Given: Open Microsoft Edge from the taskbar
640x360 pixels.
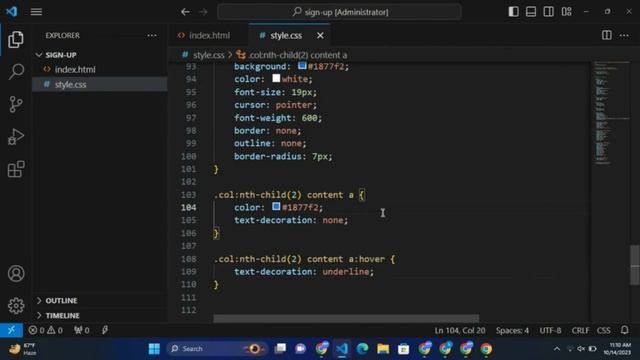Looking at the screenshot, I should point(362,349).
